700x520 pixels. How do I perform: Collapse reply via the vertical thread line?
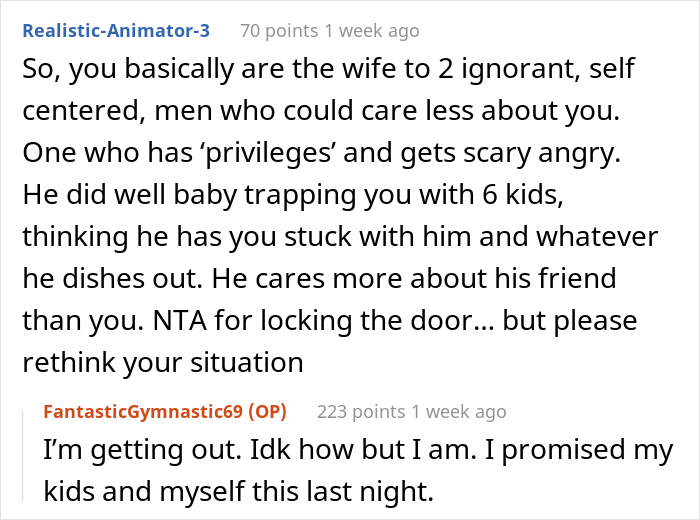click(23, 460)
